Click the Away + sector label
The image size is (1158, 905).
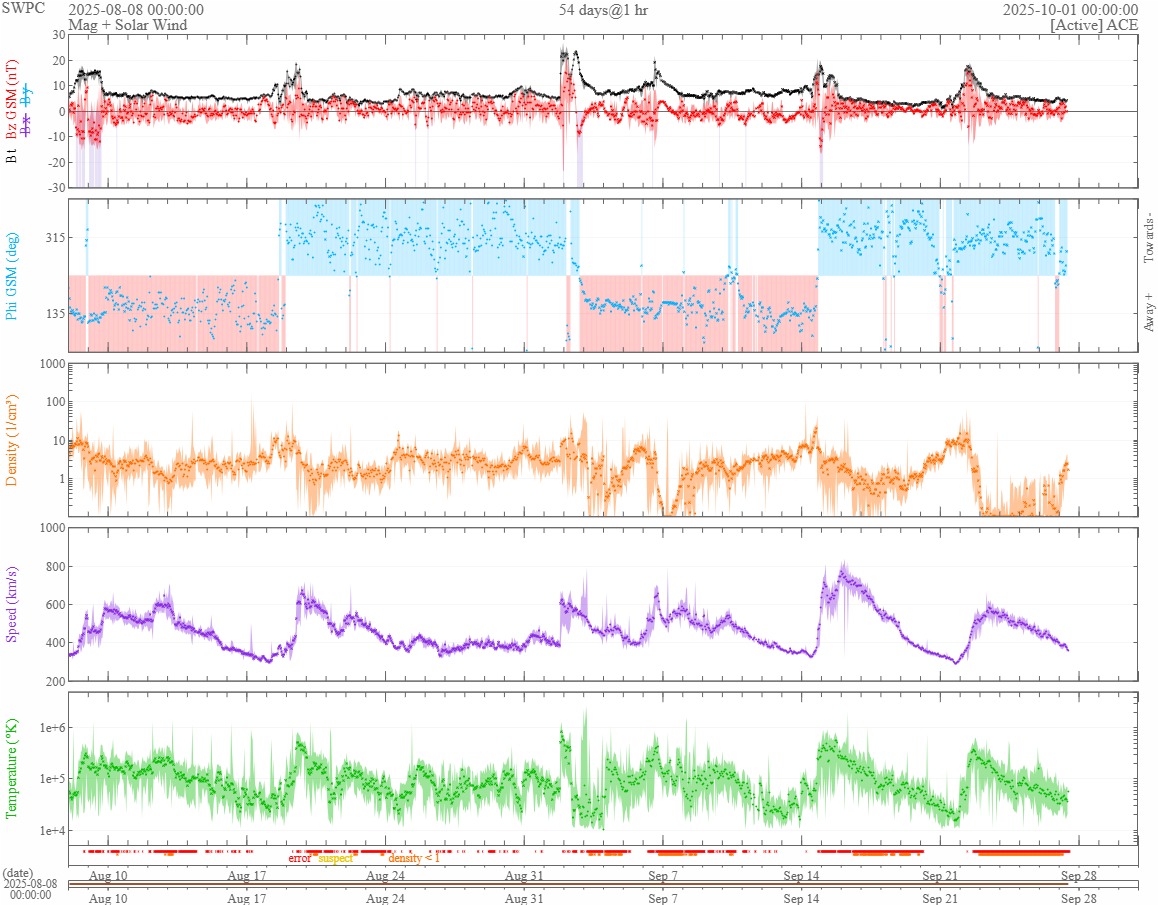(1148, 312)
